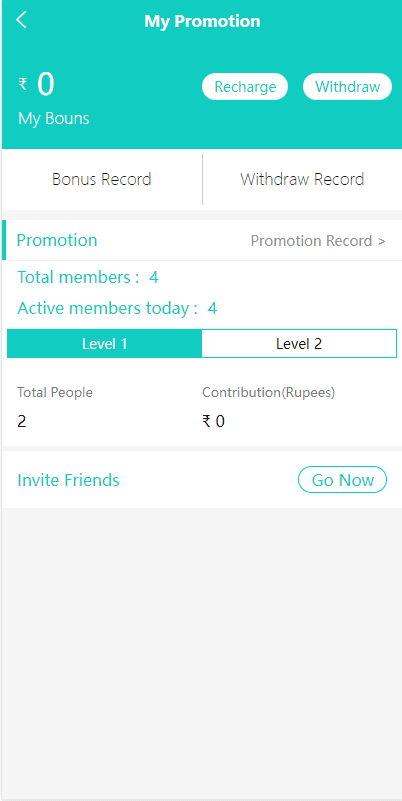Go back using the header arrow
402x801 pixels.
(21, 20)
